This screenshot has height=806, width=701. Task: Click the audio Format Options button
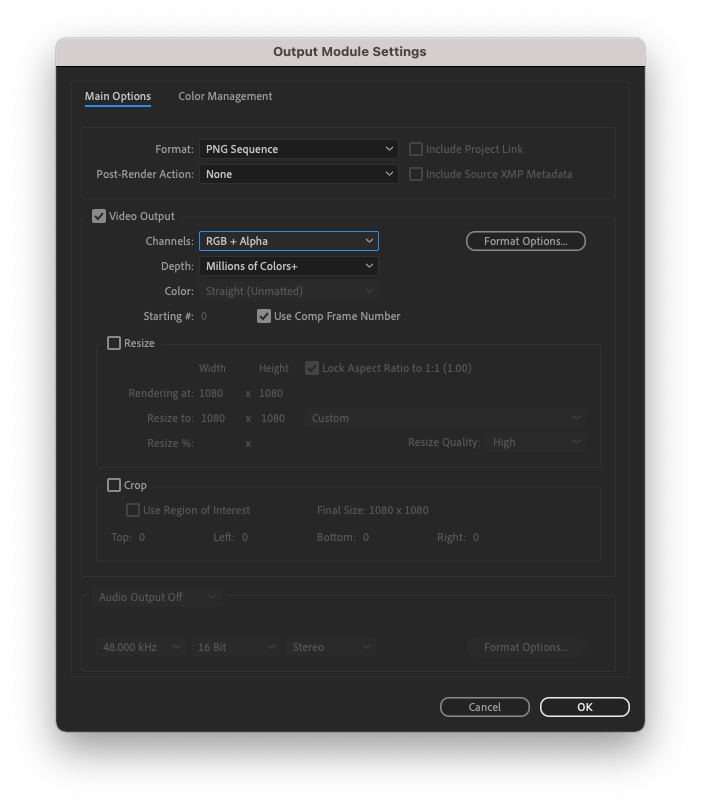(x=526, y=647)
